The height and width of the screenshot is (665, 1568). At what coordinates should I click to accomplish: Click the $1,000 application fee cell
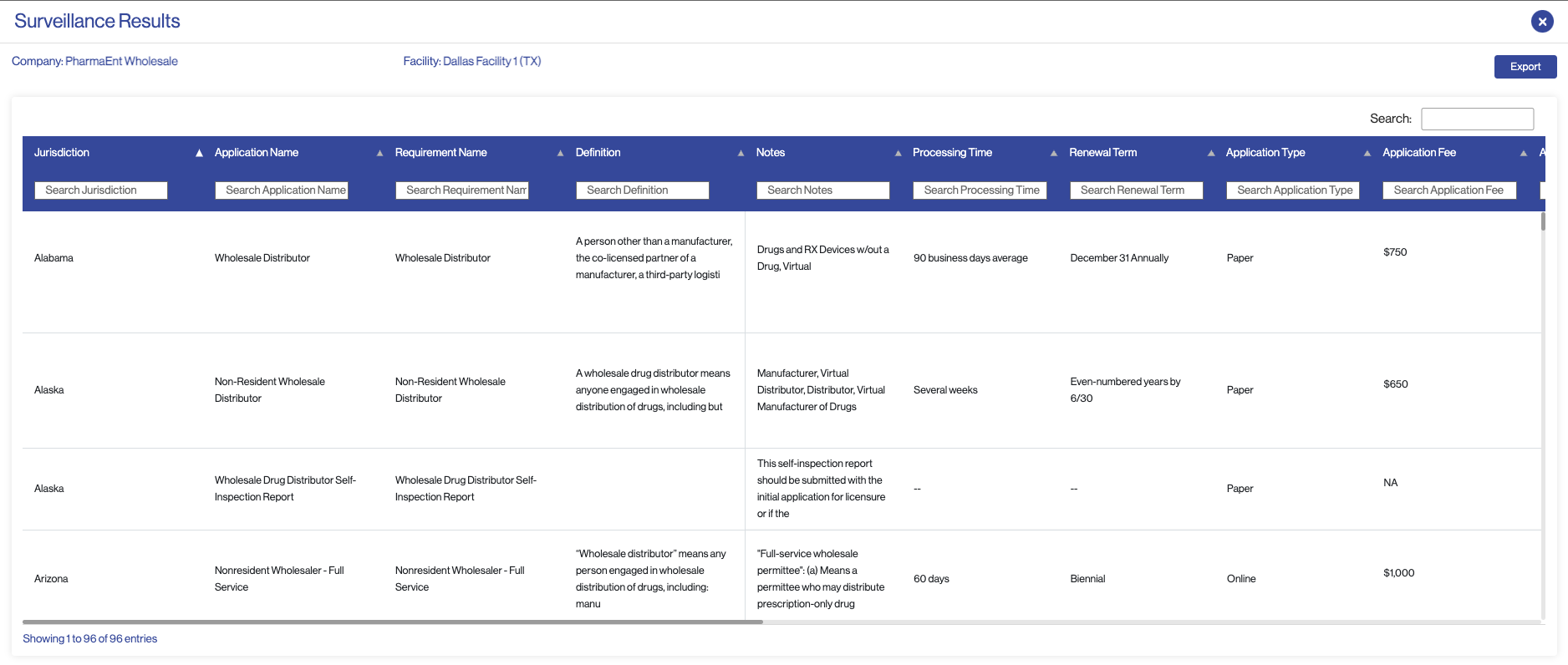[1399, 573]
